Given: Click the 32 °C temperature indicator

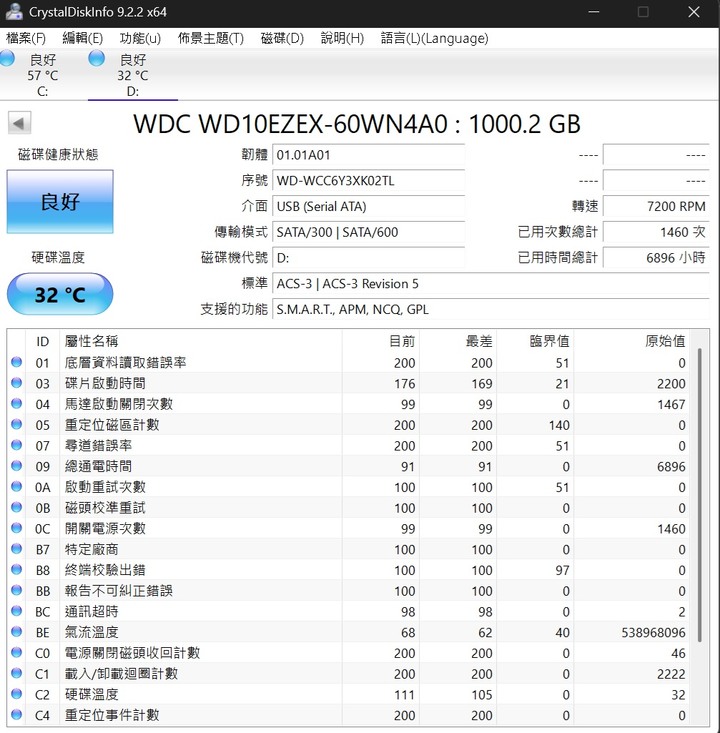Looking at the screenshot, I should point(60,294).
